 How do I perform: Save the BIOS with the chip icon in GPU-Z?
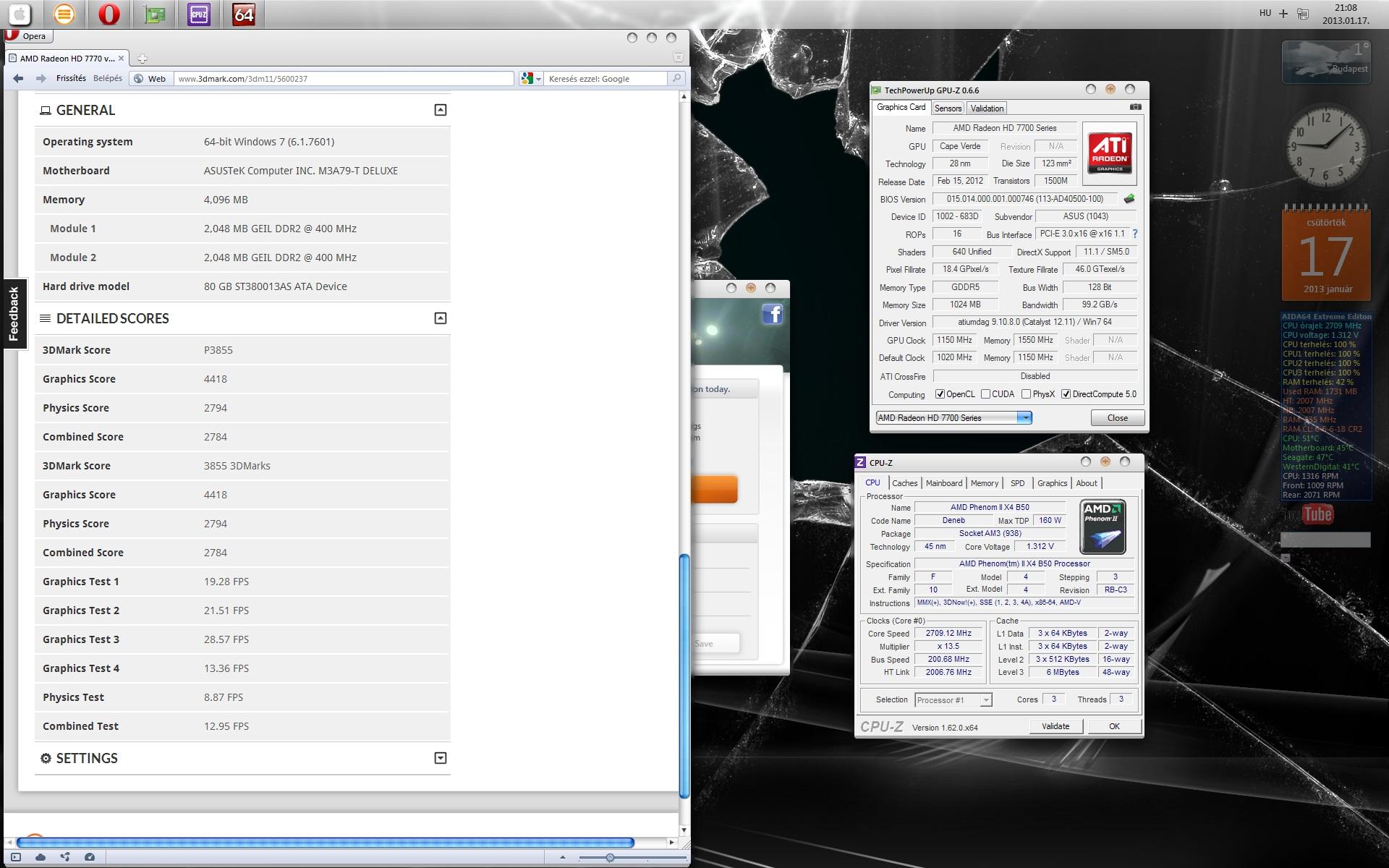[x=1129, y=199]
